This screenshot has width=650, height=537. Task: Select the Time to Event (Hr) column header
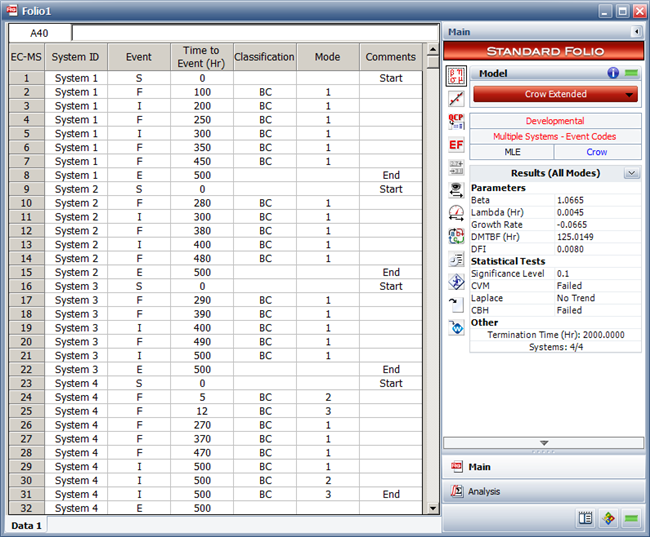click(x=202, y=57)
